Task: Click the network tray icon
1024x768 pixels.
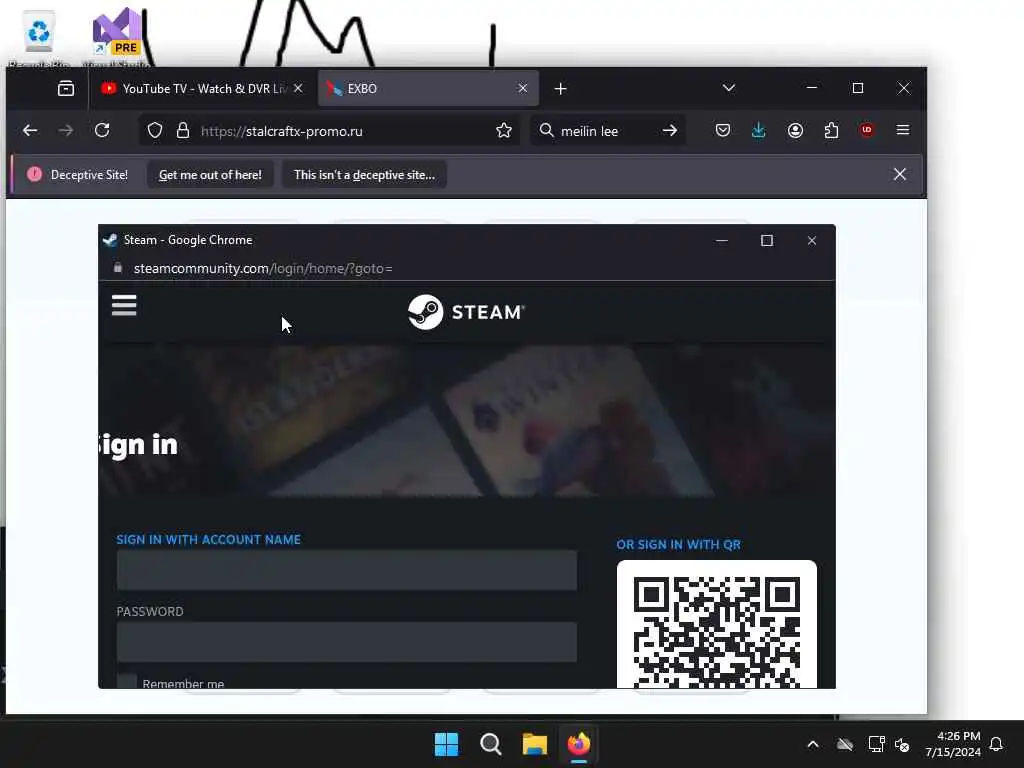Action: coord(876,744)
